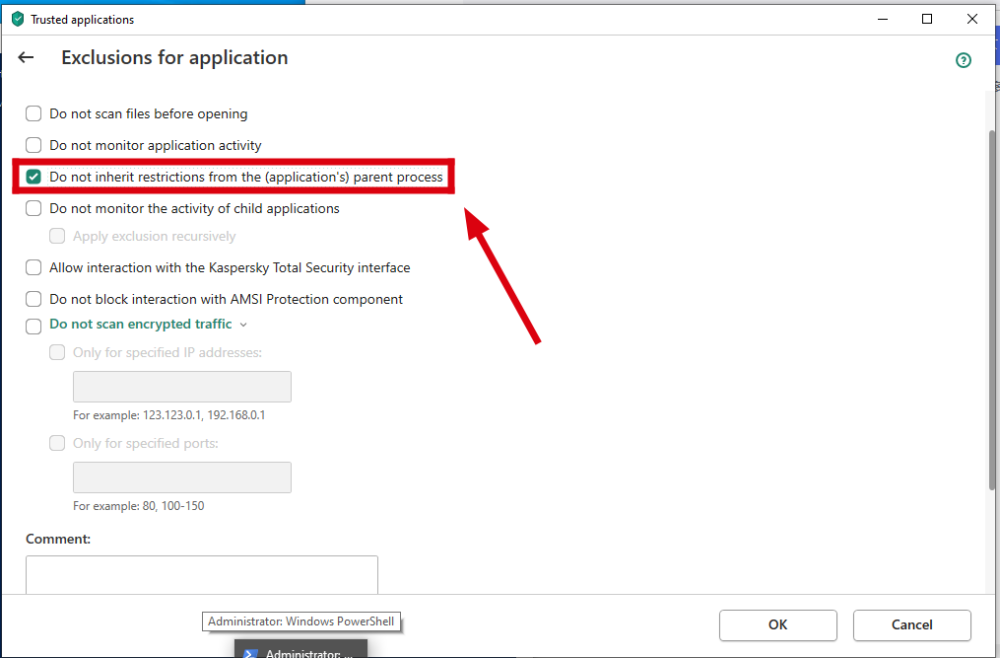
Task: Minimize the Trusted applications window
Action: (x=883, y=19)
